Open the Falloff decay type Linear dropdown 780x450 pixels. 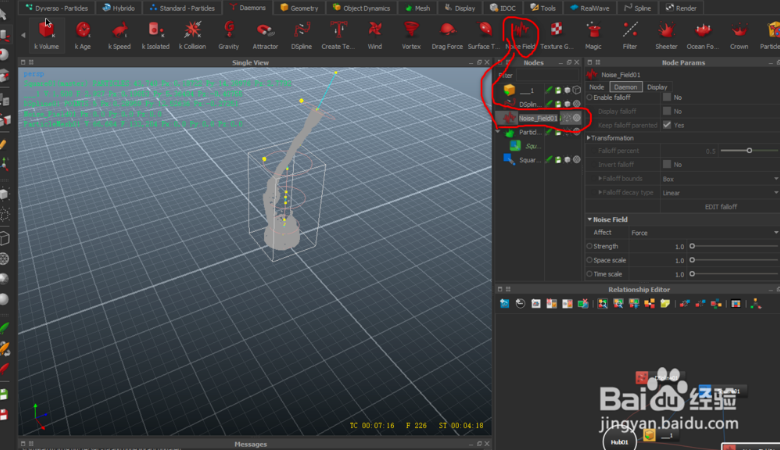pyautogui.click(x=719, y=192)
